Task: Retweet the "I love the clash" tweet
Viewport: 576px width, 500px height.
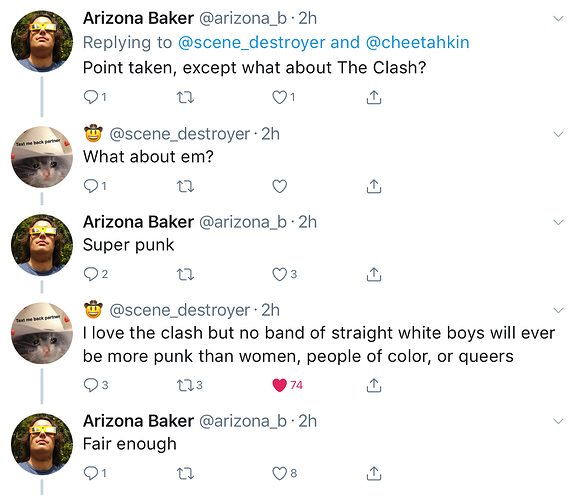Action: tap(185, 385)
